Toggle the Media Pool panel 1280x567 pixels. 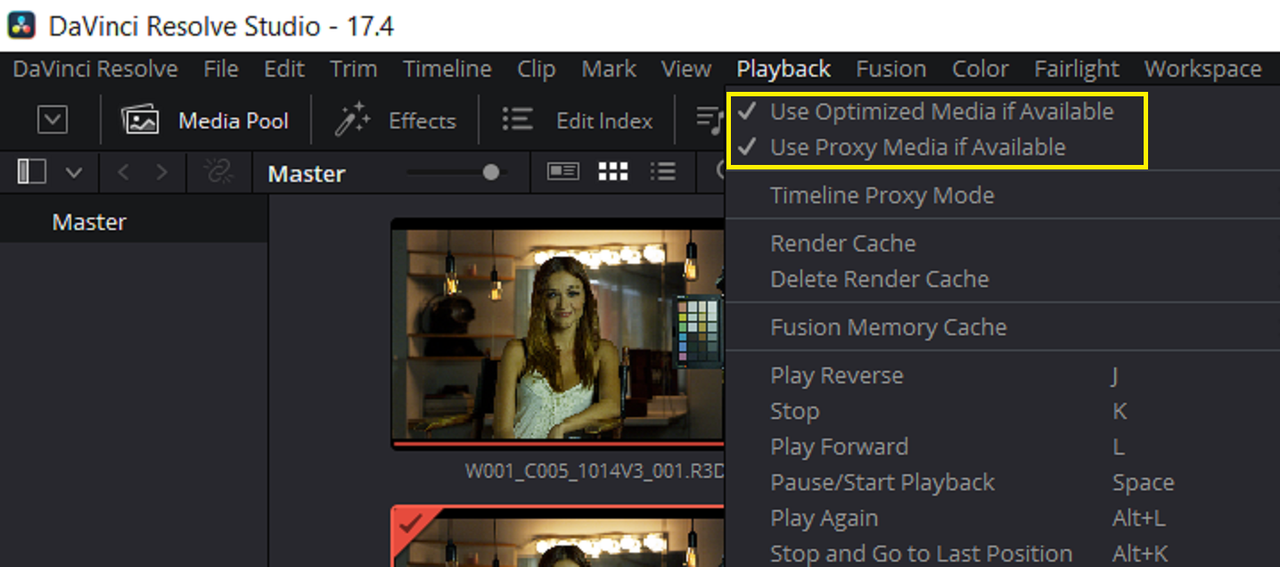[205, 121]
